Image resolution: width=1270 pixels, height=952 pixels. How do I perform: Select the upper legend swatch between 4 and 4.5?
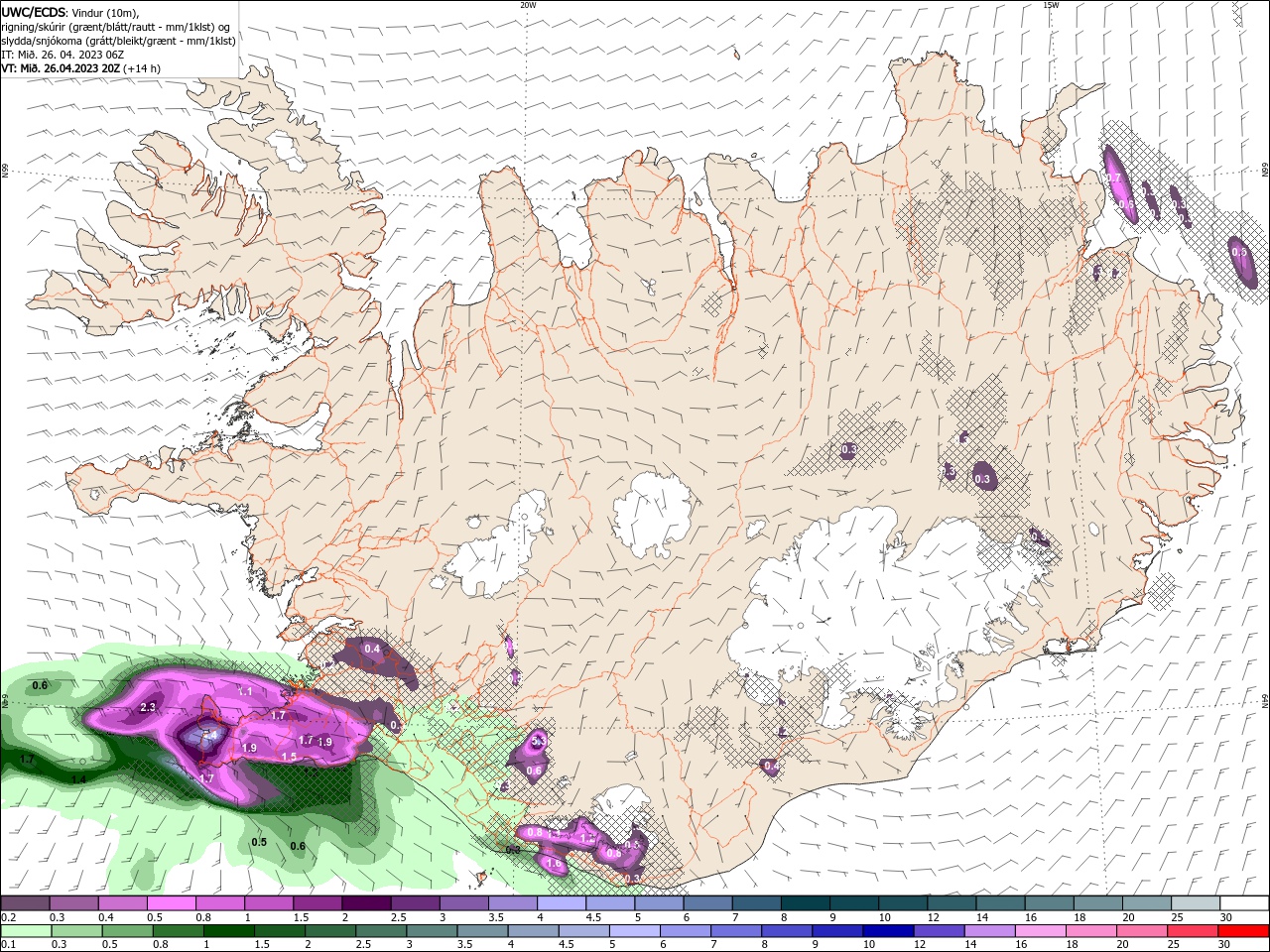tap(562, 903)
